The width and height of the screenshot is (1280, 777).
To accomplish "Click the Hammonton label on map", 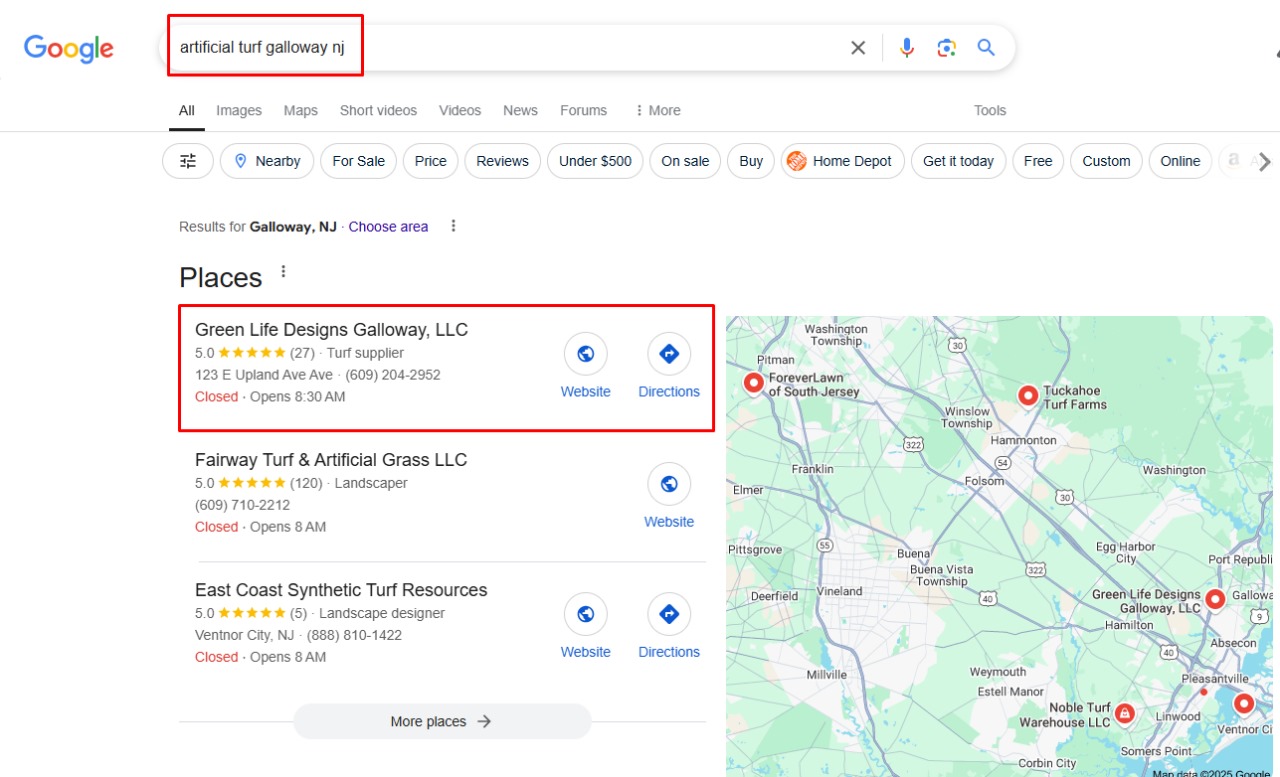I will click(1023, 440).
